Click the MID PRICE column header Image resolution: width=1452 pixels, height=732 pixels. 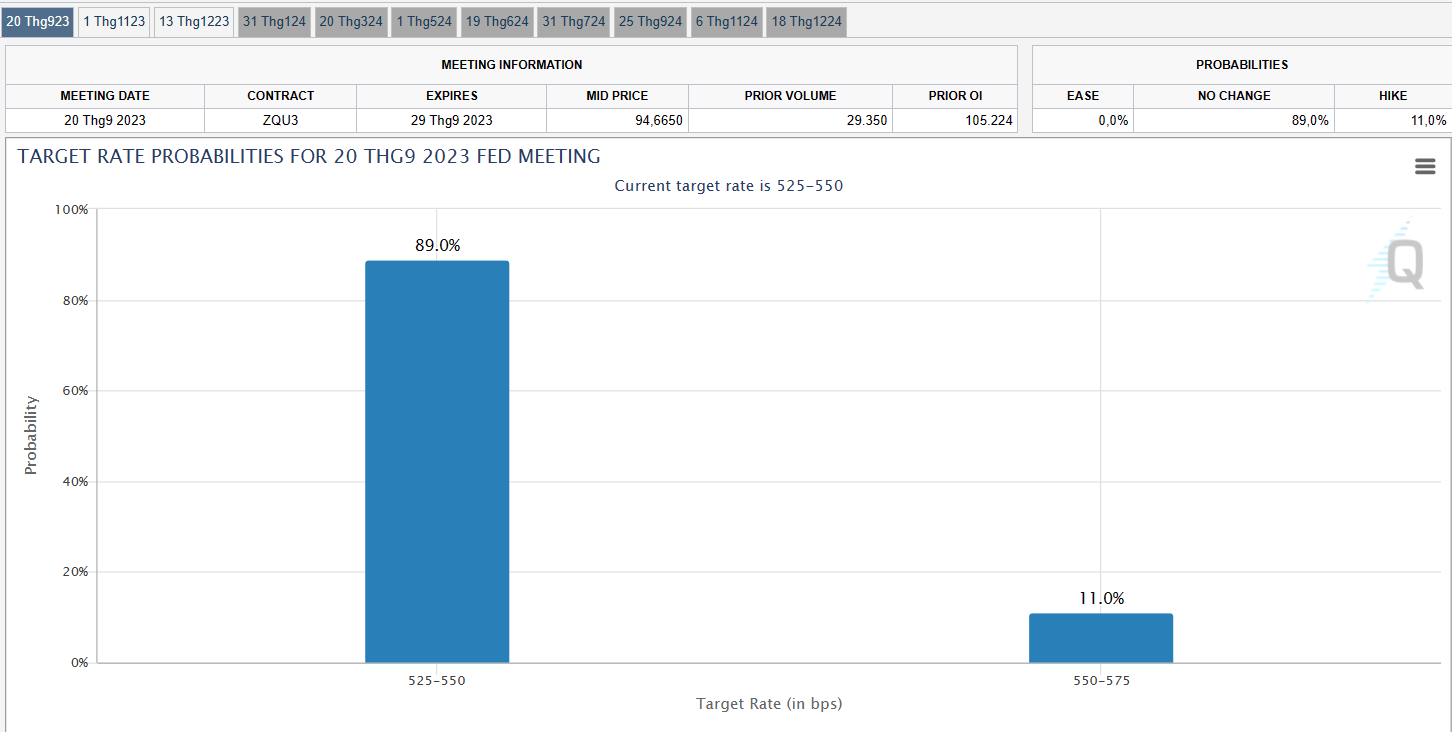click(x=617, y=96)
